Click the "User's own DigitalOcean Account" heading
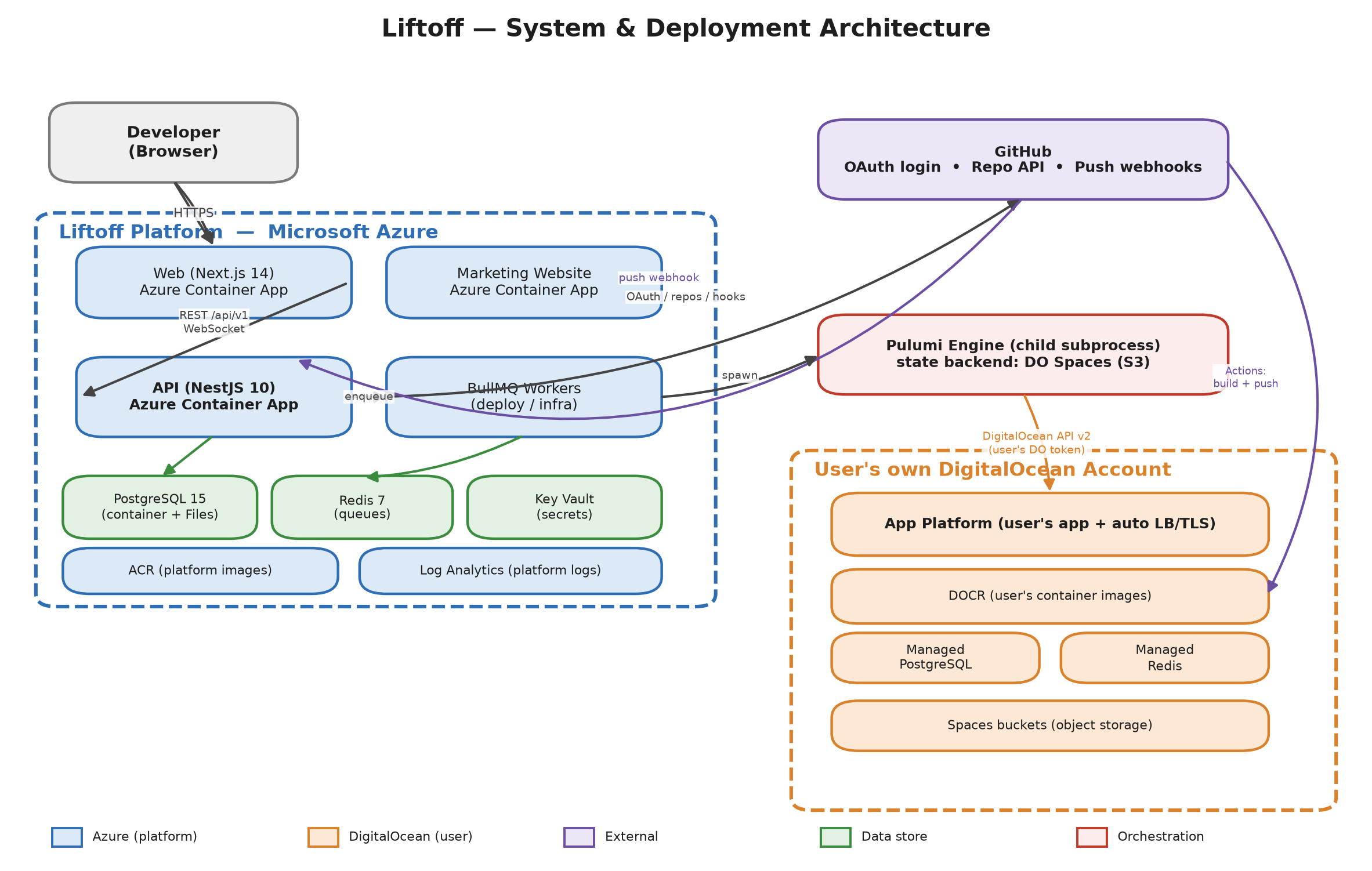The width and height of the screenshot is (1372, 871). [x=993, y=469]
